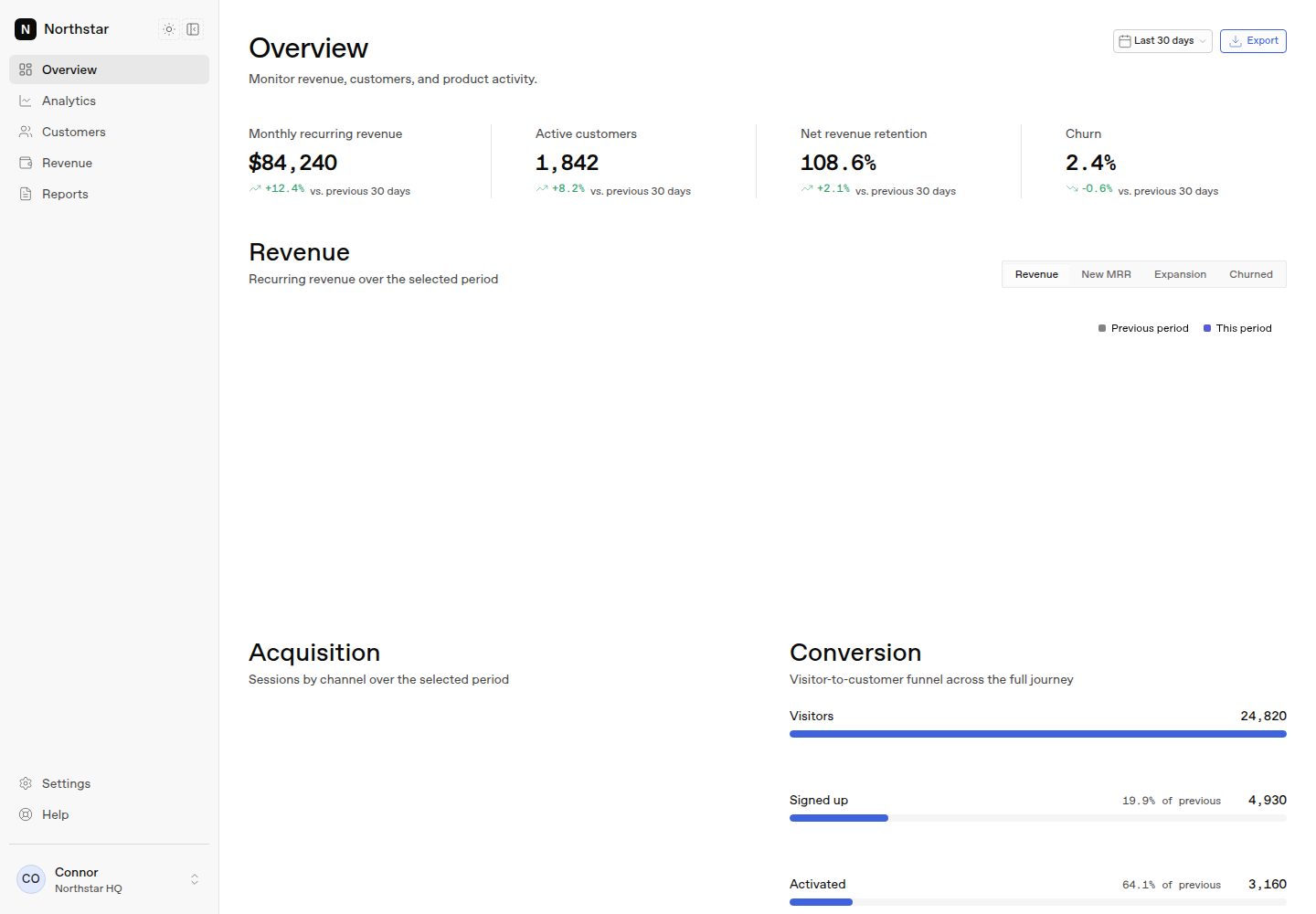Go to Customers page
This screenshot has width=1316, height=914.
(x=109, y=132)
